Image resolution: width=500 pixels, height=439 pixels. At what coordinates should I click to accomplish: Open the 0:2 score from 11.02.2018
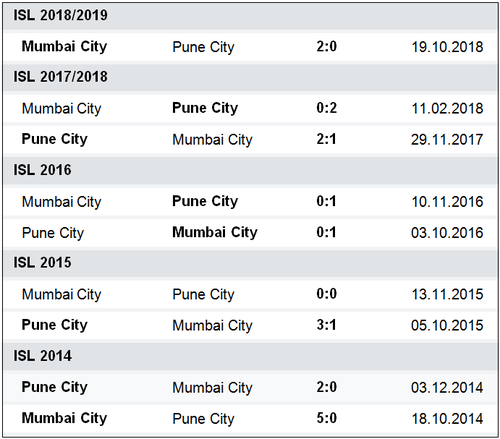coord(327,108)
